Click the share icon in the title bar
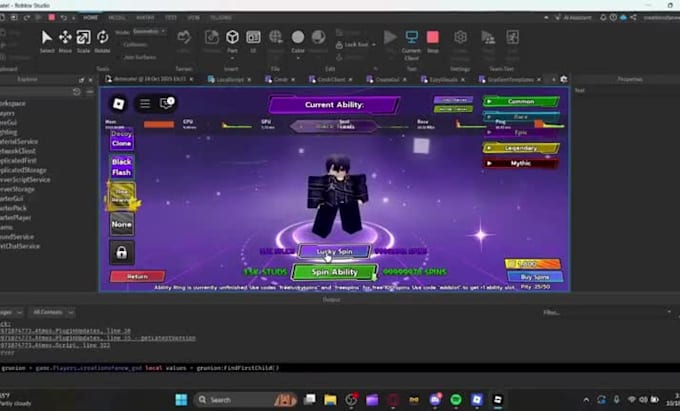This screenshot has height=411, width=680. (633, 17)
